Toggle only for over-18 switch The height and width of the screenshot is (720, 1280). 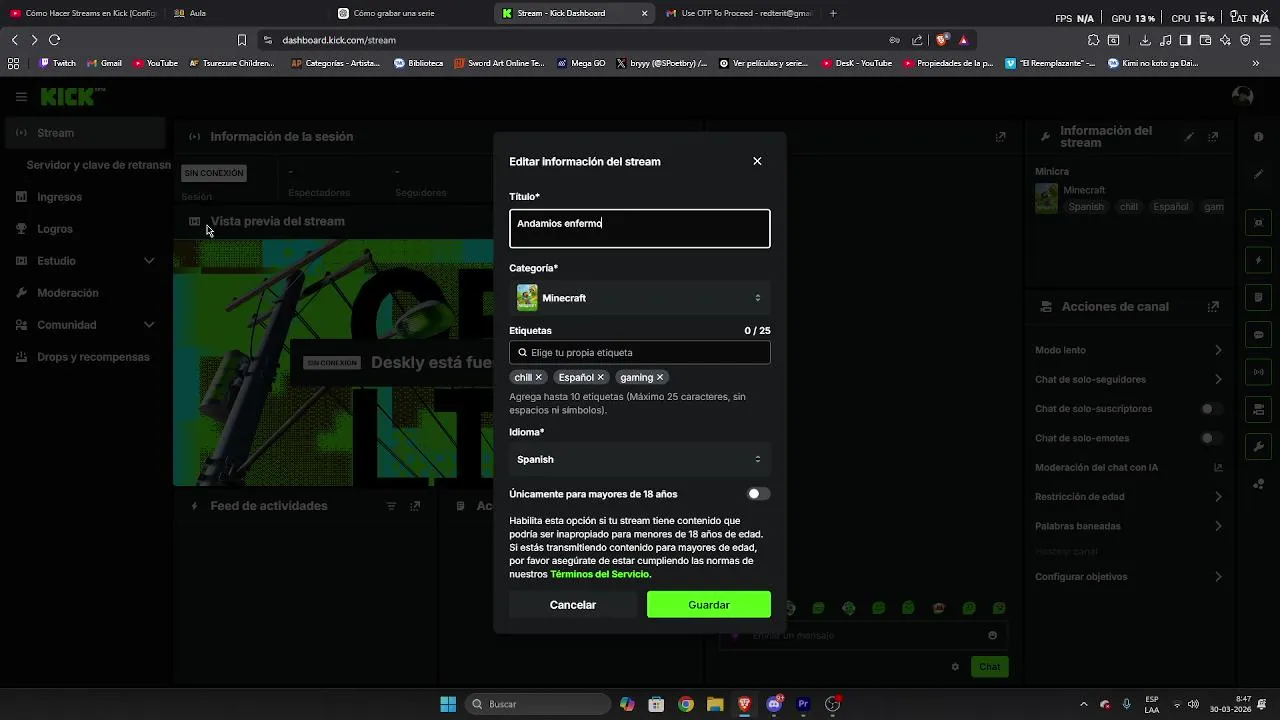(x=759, y=494)
